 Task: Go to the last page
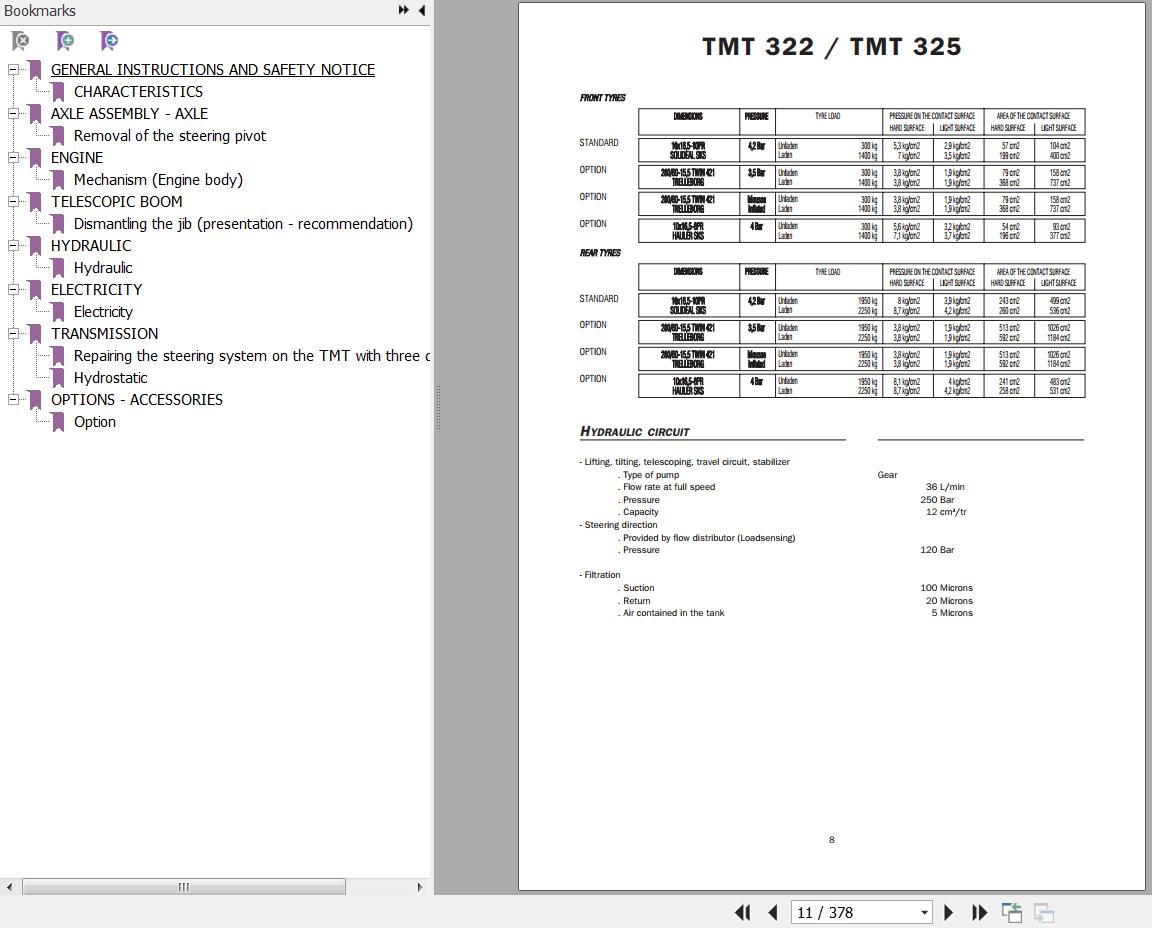979,913
